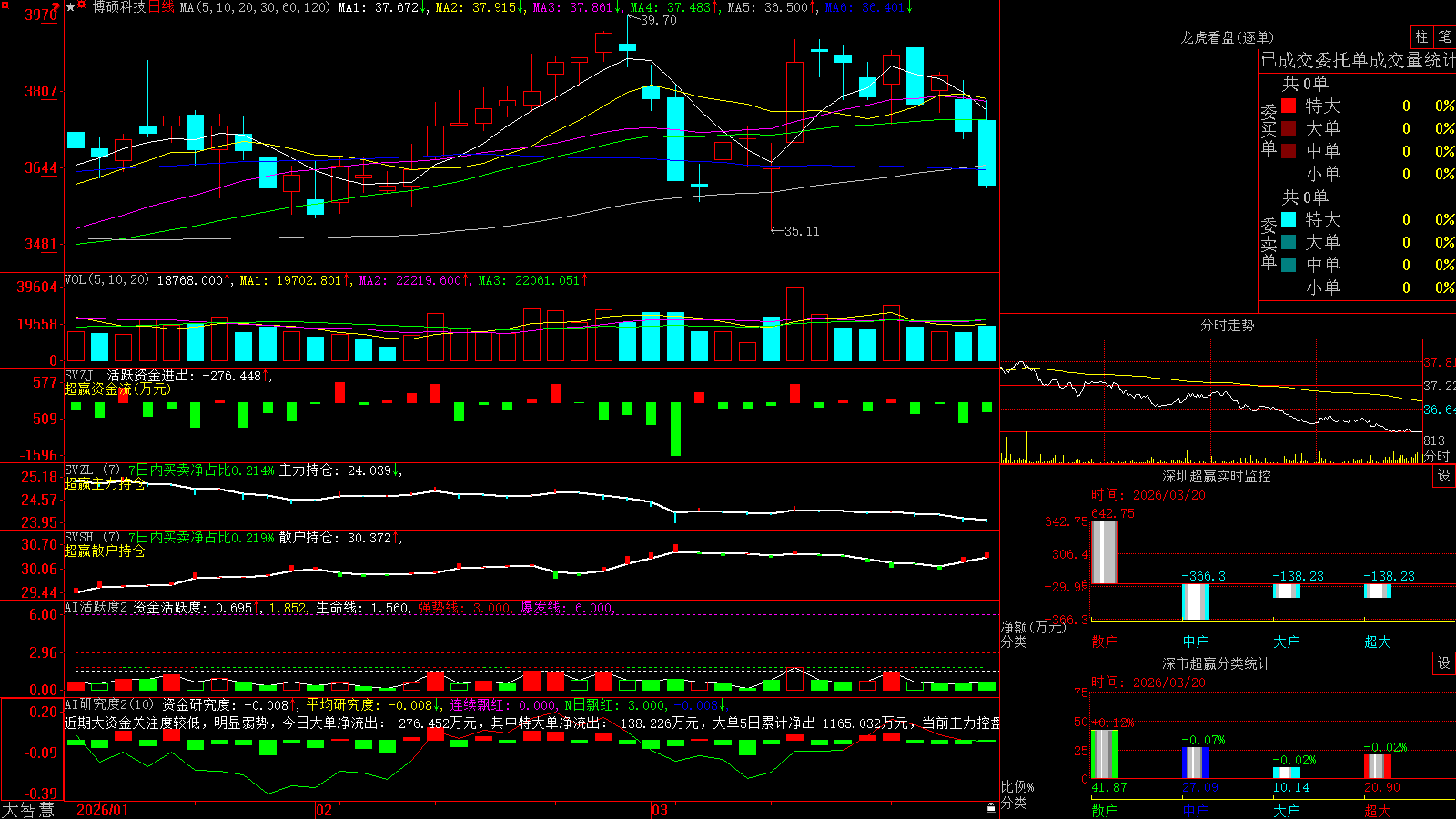The image size is (1456, 819).
Task: Select 散户 category in 深圳超赢实时监控 chart
Action: 1105,642
